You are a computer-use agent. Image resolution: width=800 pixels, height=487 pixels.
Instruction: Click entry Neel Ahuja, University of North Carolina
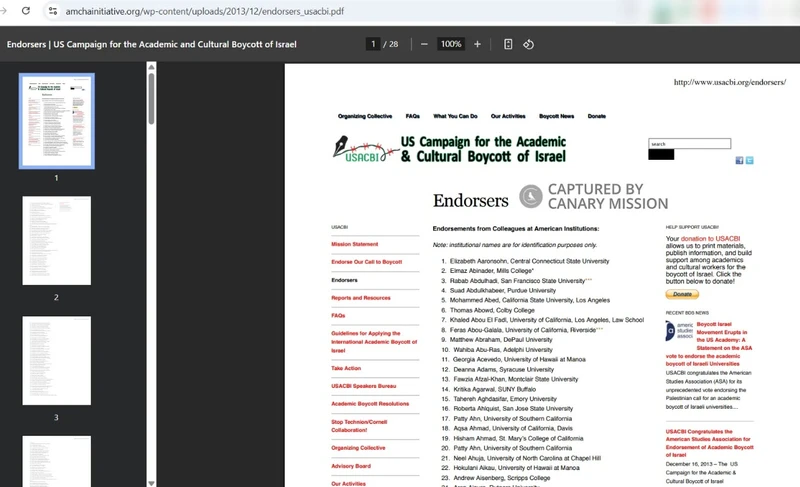527,458
